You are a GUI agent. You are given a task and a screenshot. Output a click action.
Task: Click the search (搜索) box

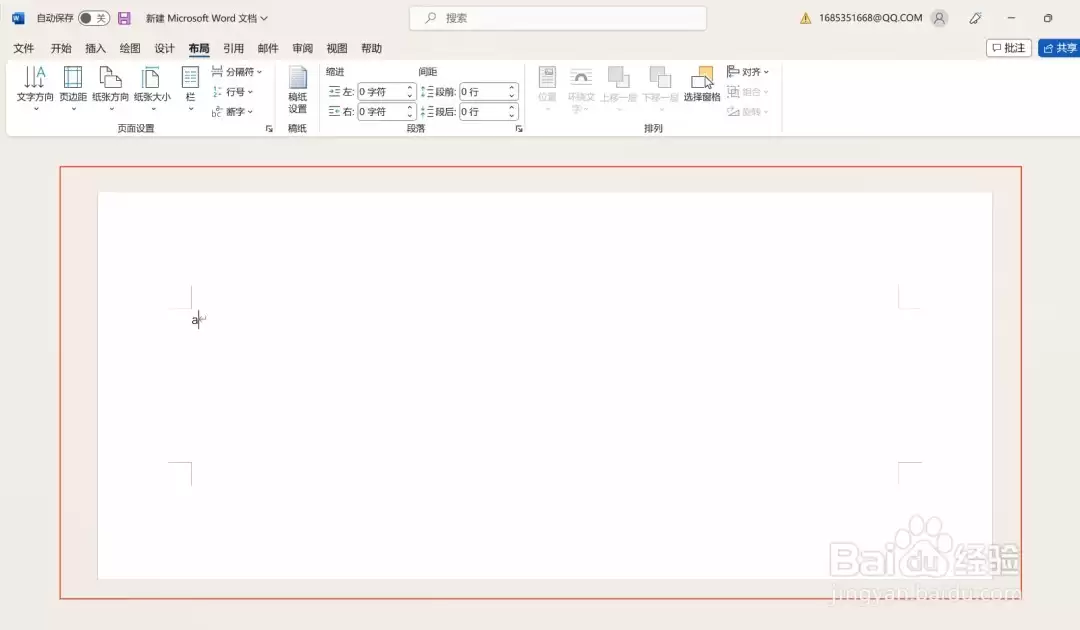click(x=558, y=18)
